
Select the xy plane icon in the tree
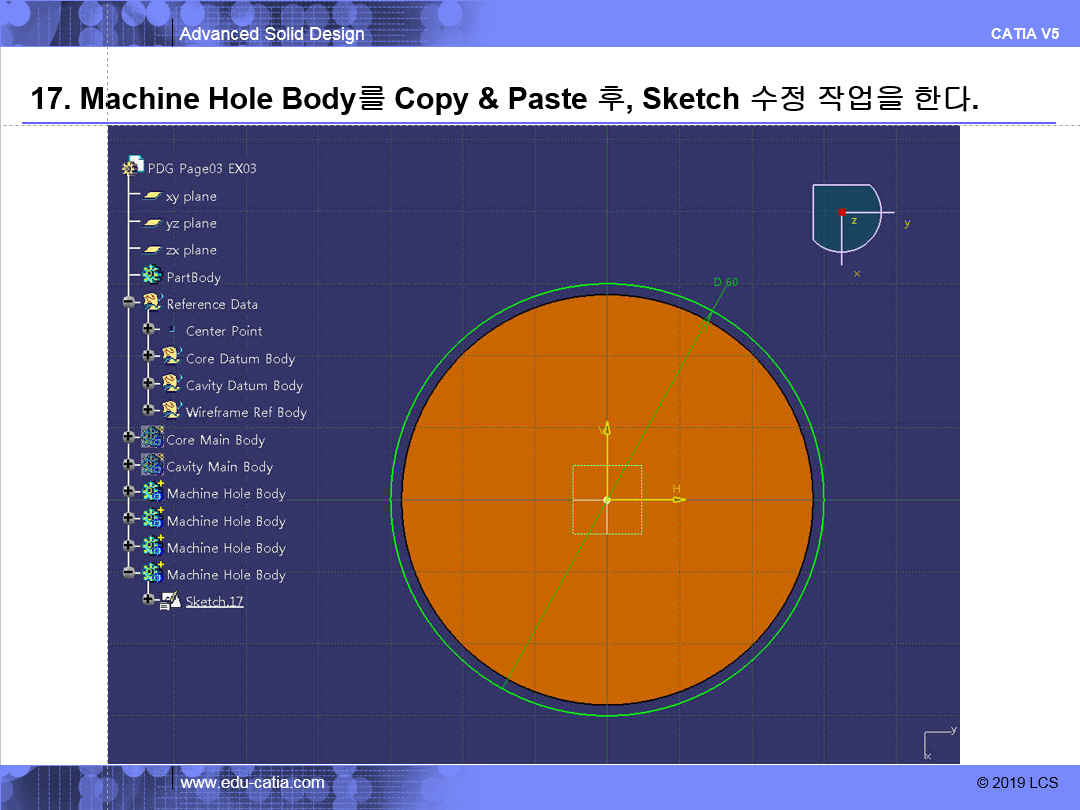(153, 196)
